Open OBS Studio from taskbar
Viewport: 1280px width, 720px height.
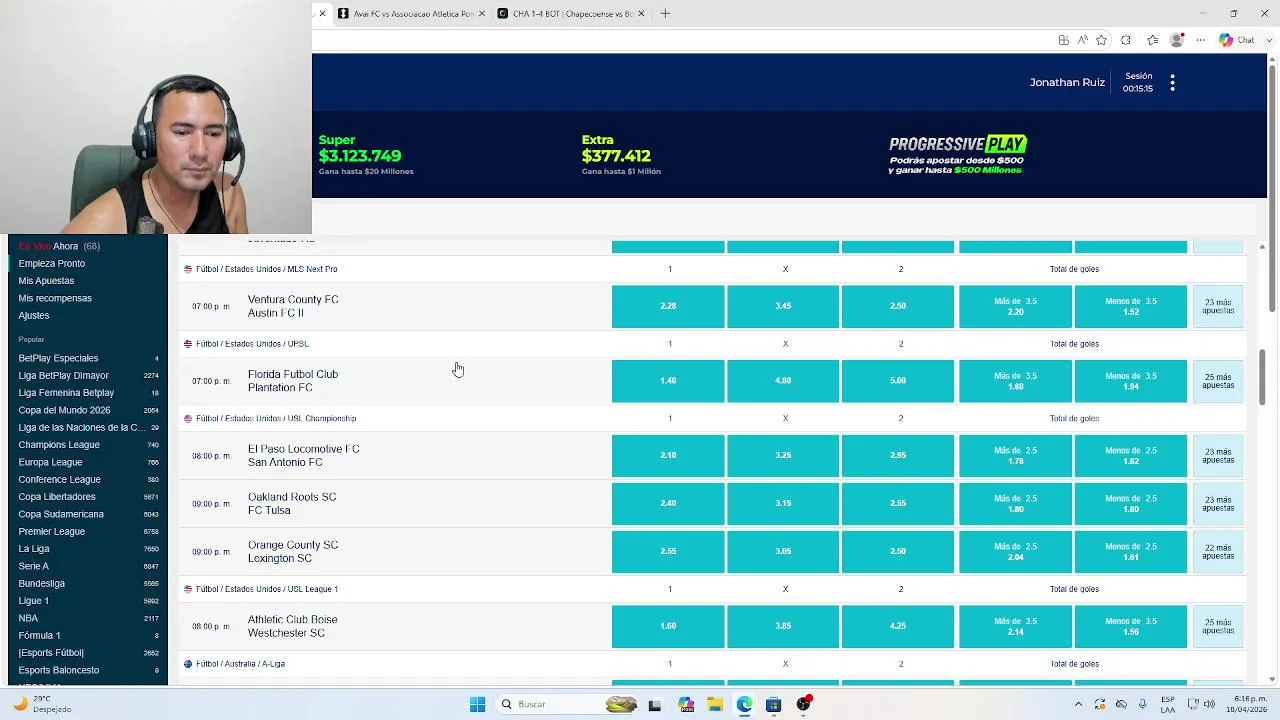pyautogui.click(x=803, y=704)
